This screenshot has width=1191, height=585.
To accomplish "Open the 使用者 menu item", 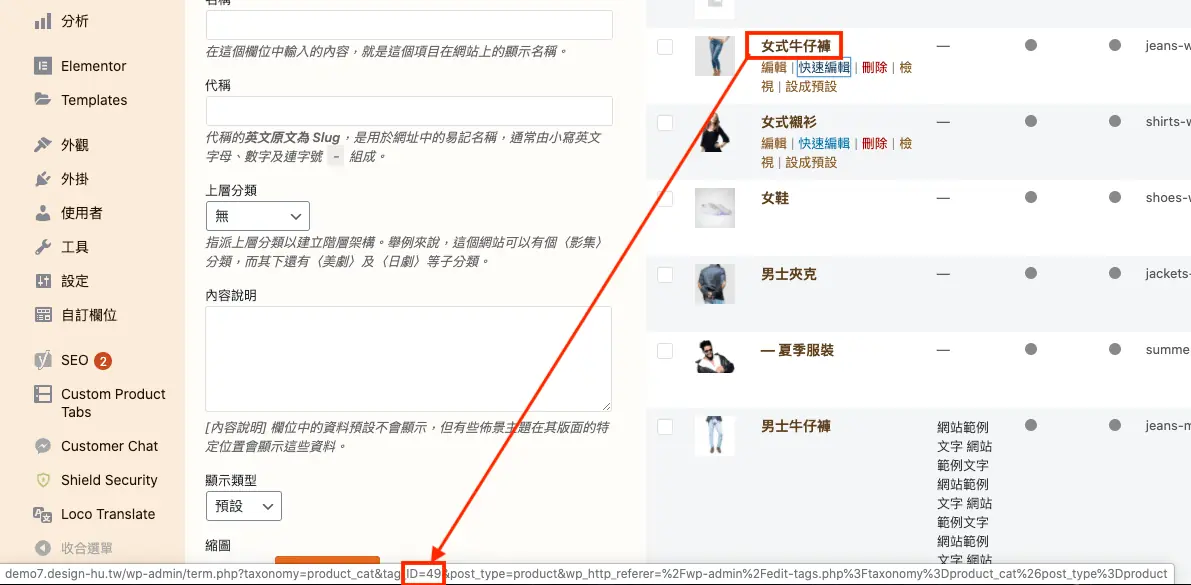I will coord(82,213).
